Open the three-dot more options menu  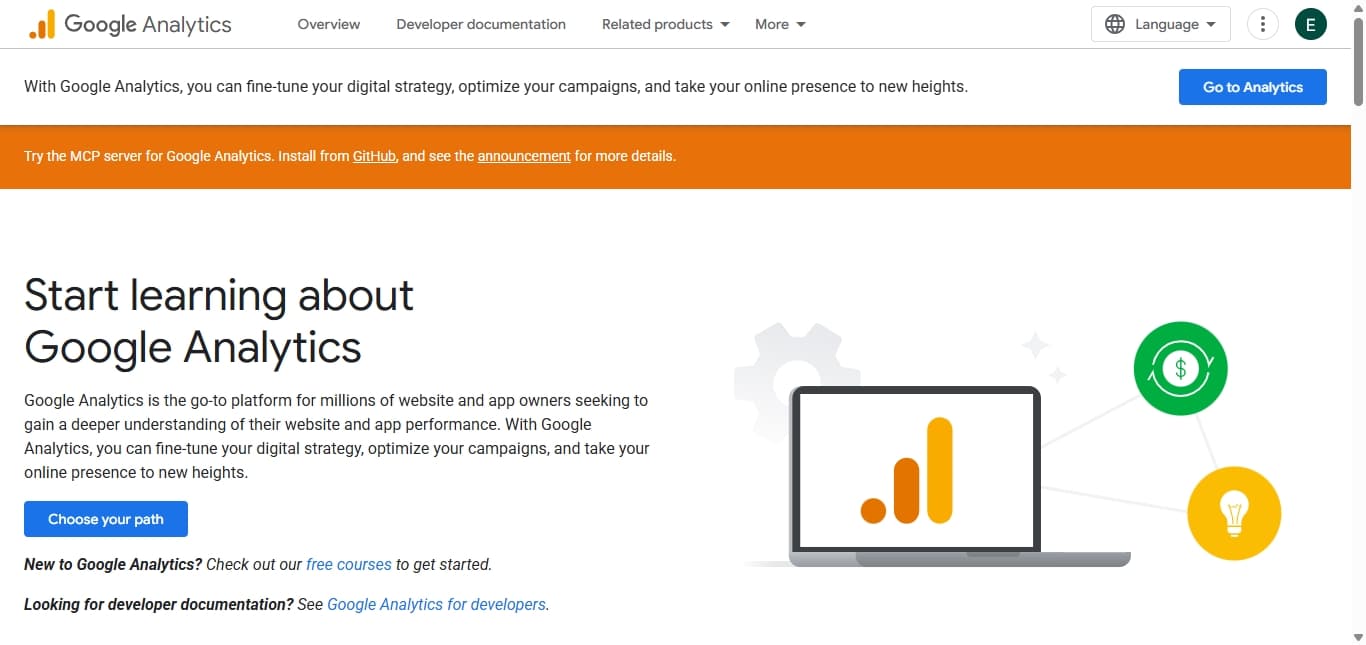(x=1263, y=24)
